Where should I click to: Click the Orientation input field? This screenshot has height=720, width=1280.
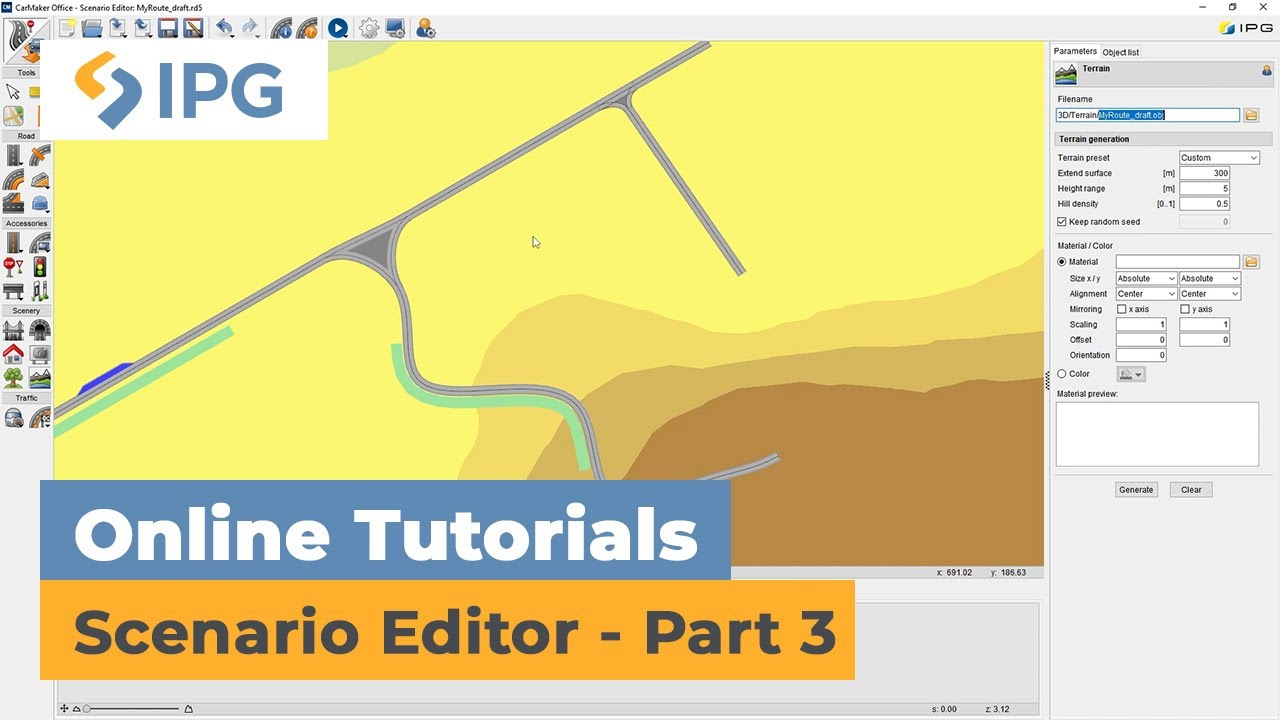[1141, 355]
